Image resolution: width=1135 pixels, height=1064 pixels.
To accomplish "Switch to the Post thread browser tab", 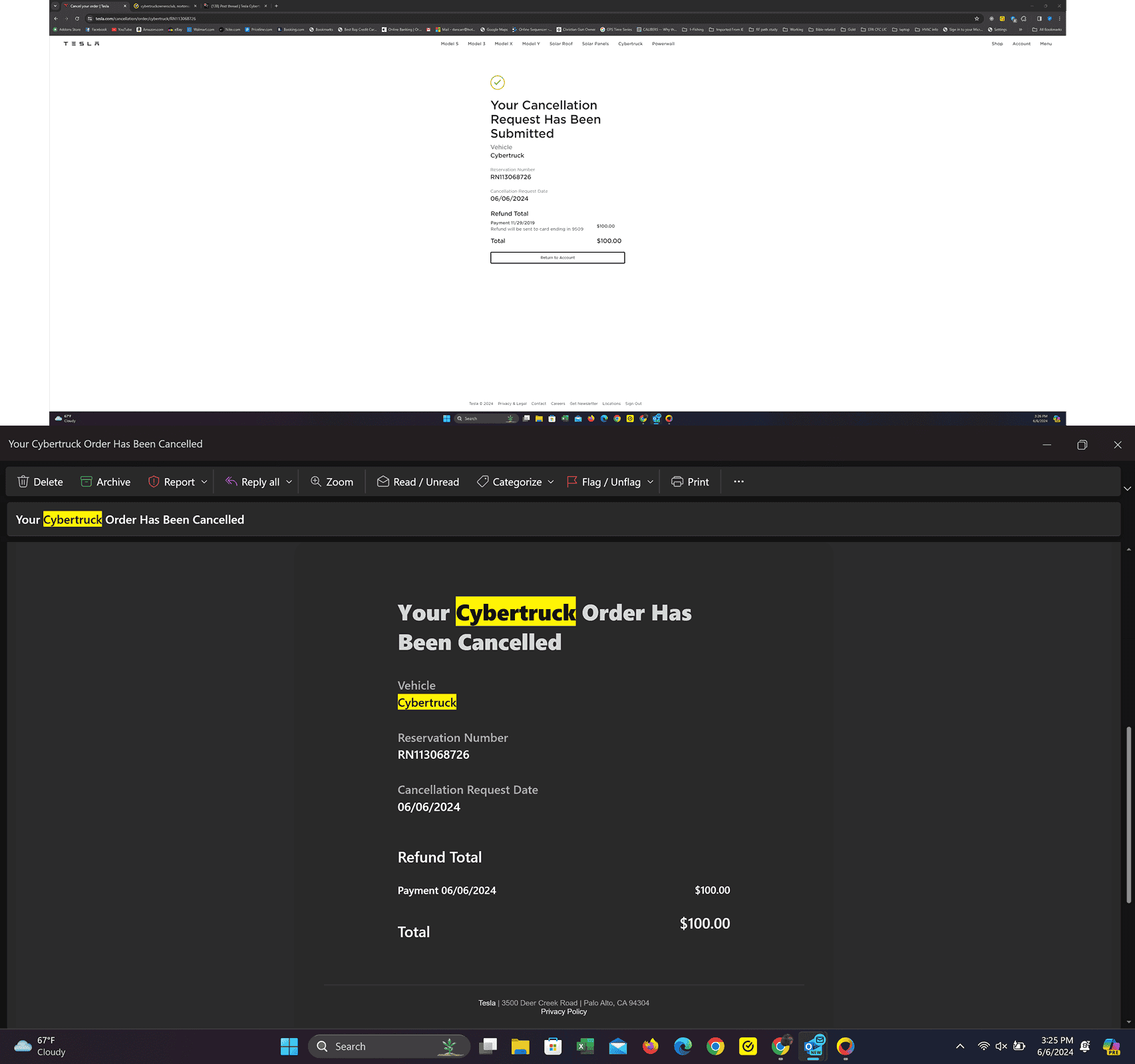I will 234,6.
